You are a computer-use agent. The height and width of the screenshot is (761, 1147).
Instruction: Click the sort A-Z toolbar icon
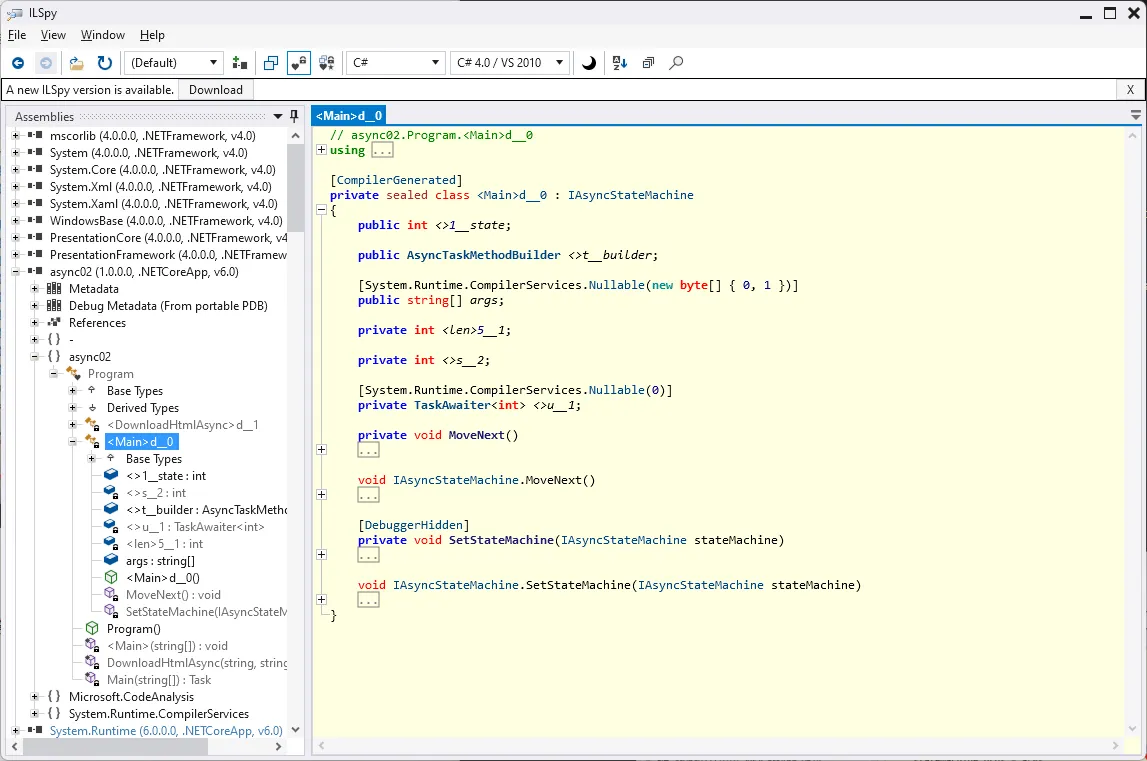620,63
